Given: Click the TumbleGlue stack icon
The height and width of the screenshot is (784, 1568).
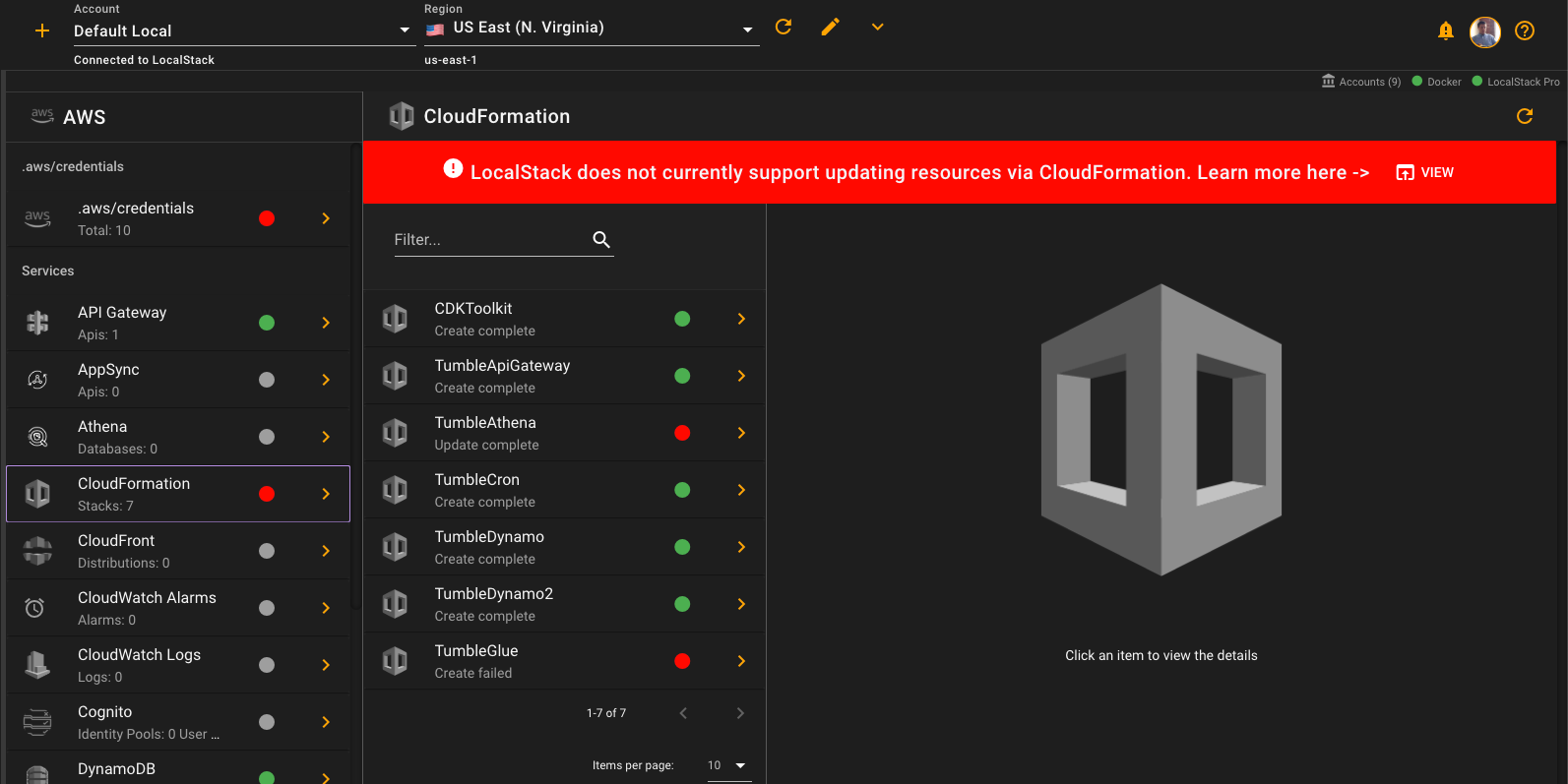Looking at the screenshot, I should pyautogui.click(x=395, y=661).
